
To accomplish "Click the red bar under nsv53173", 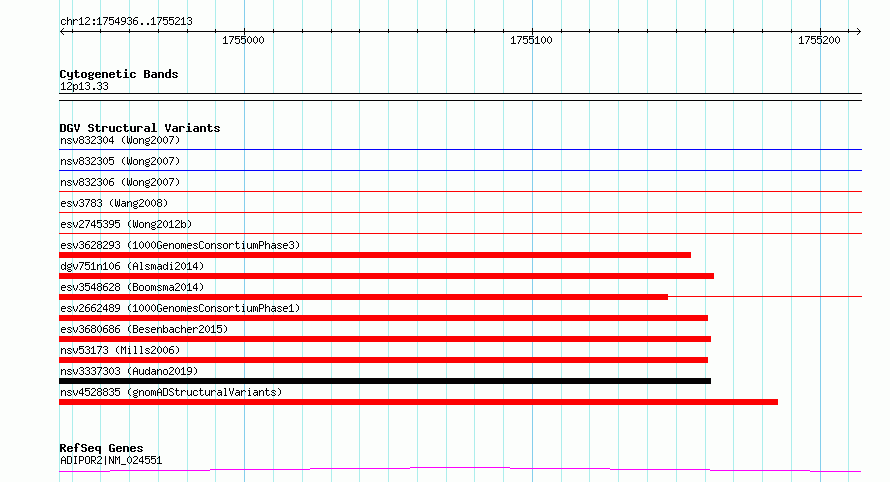I will [x=383, y=360].
